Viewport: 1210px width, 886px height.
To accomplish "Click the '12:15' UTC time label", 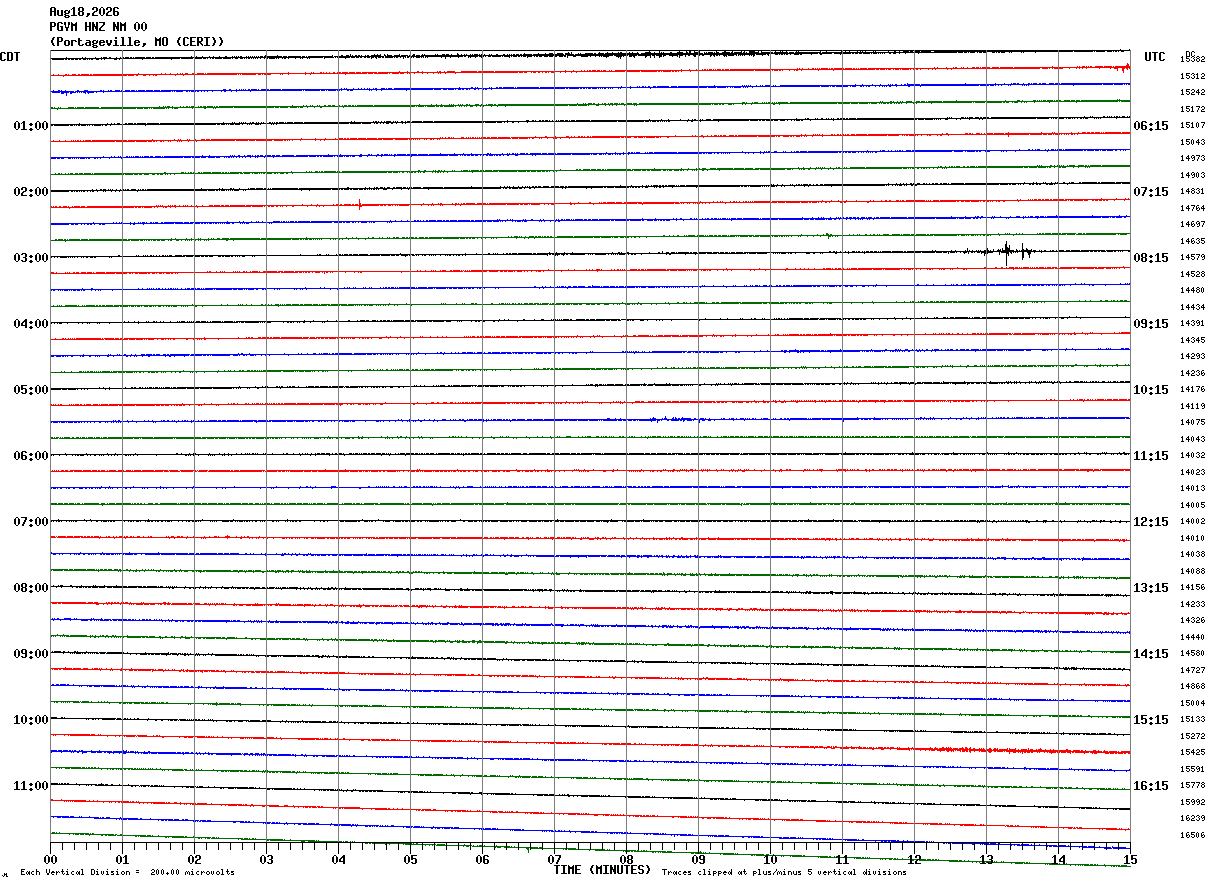I will point(1151,522).
